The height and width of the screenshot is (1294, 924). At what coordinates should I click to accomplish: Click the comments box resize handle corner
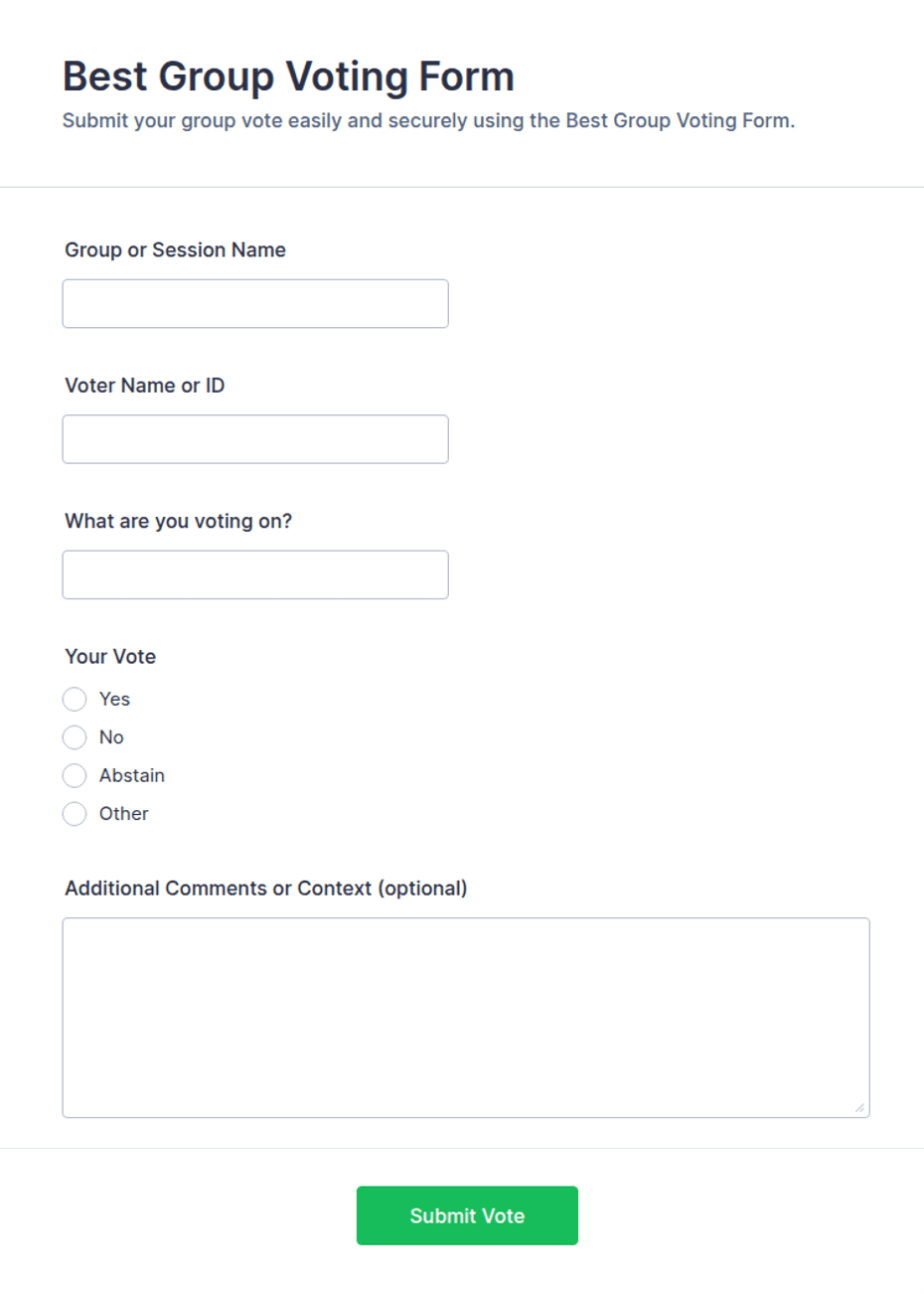click(859, 1107)
